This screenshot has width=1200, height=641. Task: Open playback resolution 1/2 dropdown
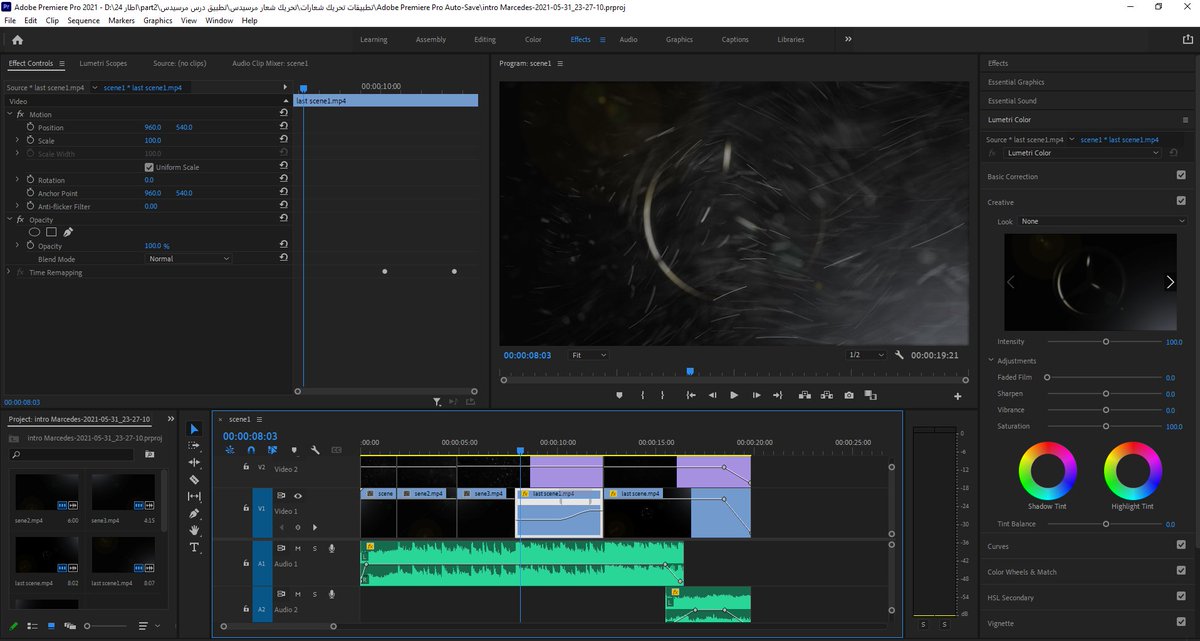pos(866,355)
